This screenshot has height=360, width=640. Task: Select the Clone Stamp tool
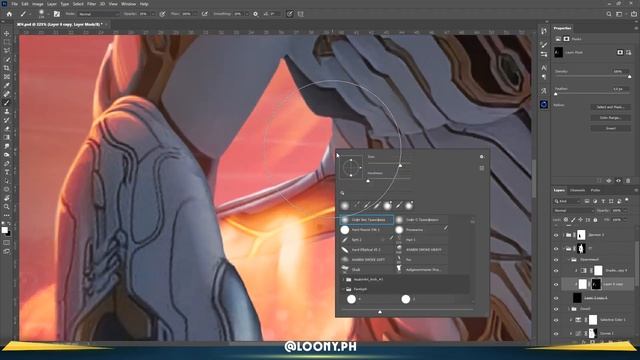[7, 111]
